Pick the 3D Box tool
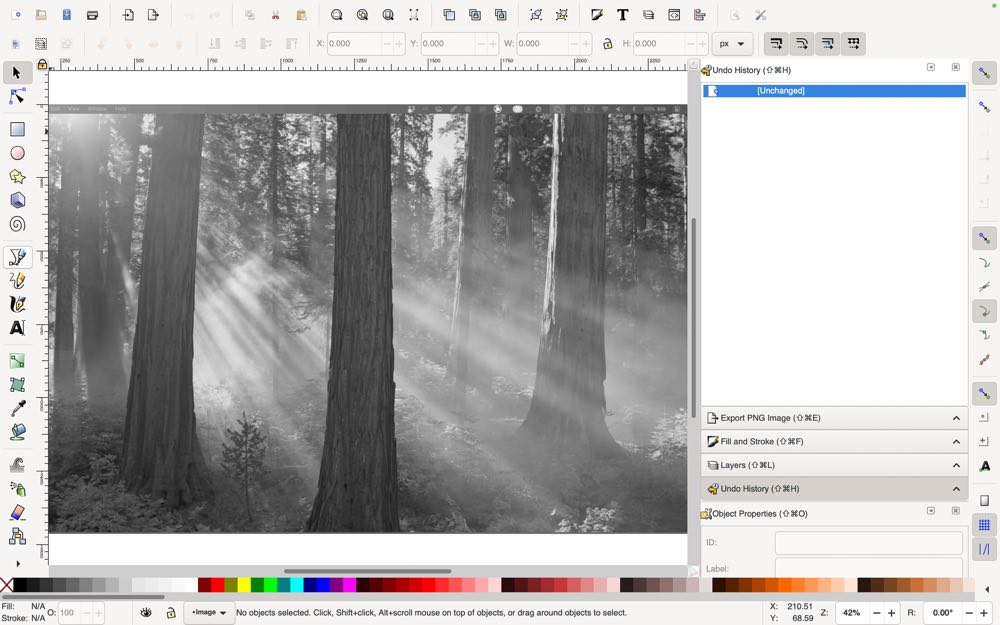The height and width of the screenshot is (625, 1000). pos(17,200)
